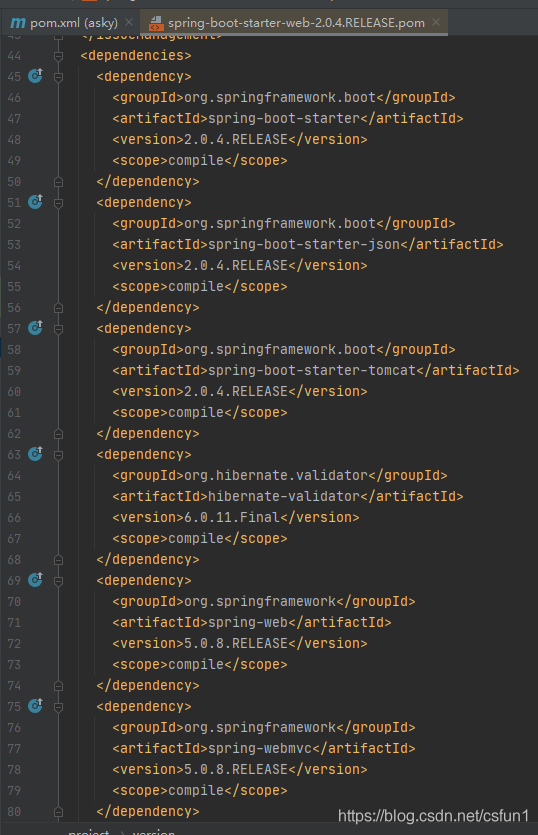Click the gutter dependency icon on line 45
The height and width of the screenshot is (835, 538).
(35, 76)
